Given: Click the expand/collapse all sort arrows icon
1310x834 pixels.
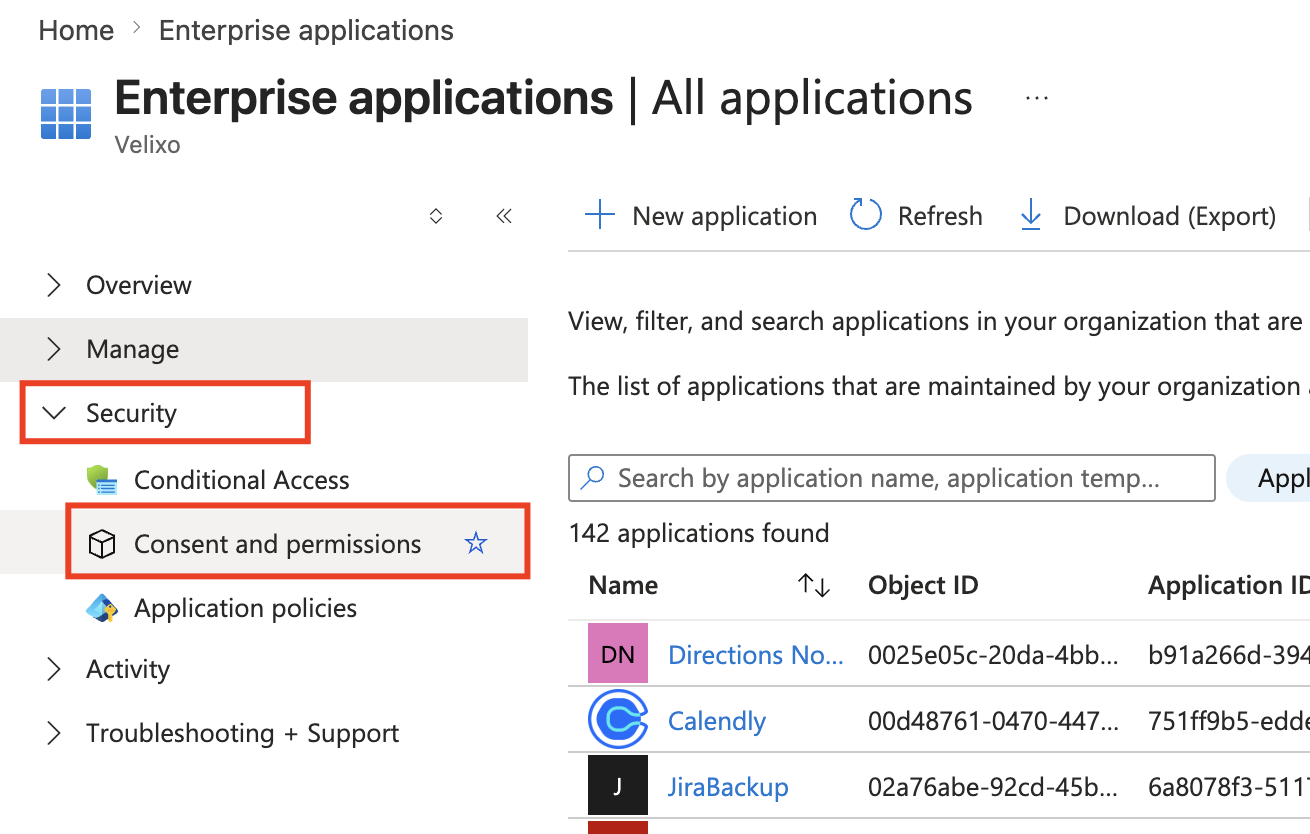Looking at the screenshot, I should (436, 216).
